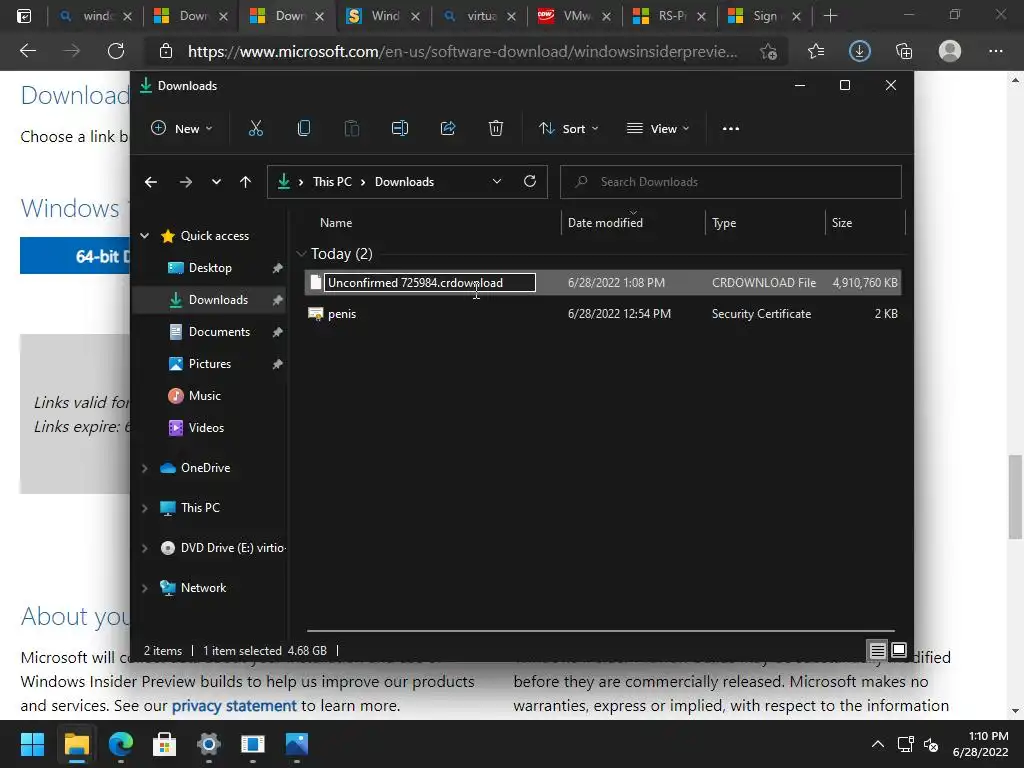This screenshot has width=1024, height=768.
Task: Click the Search Downloads field
Action: [x=731, y=182]
